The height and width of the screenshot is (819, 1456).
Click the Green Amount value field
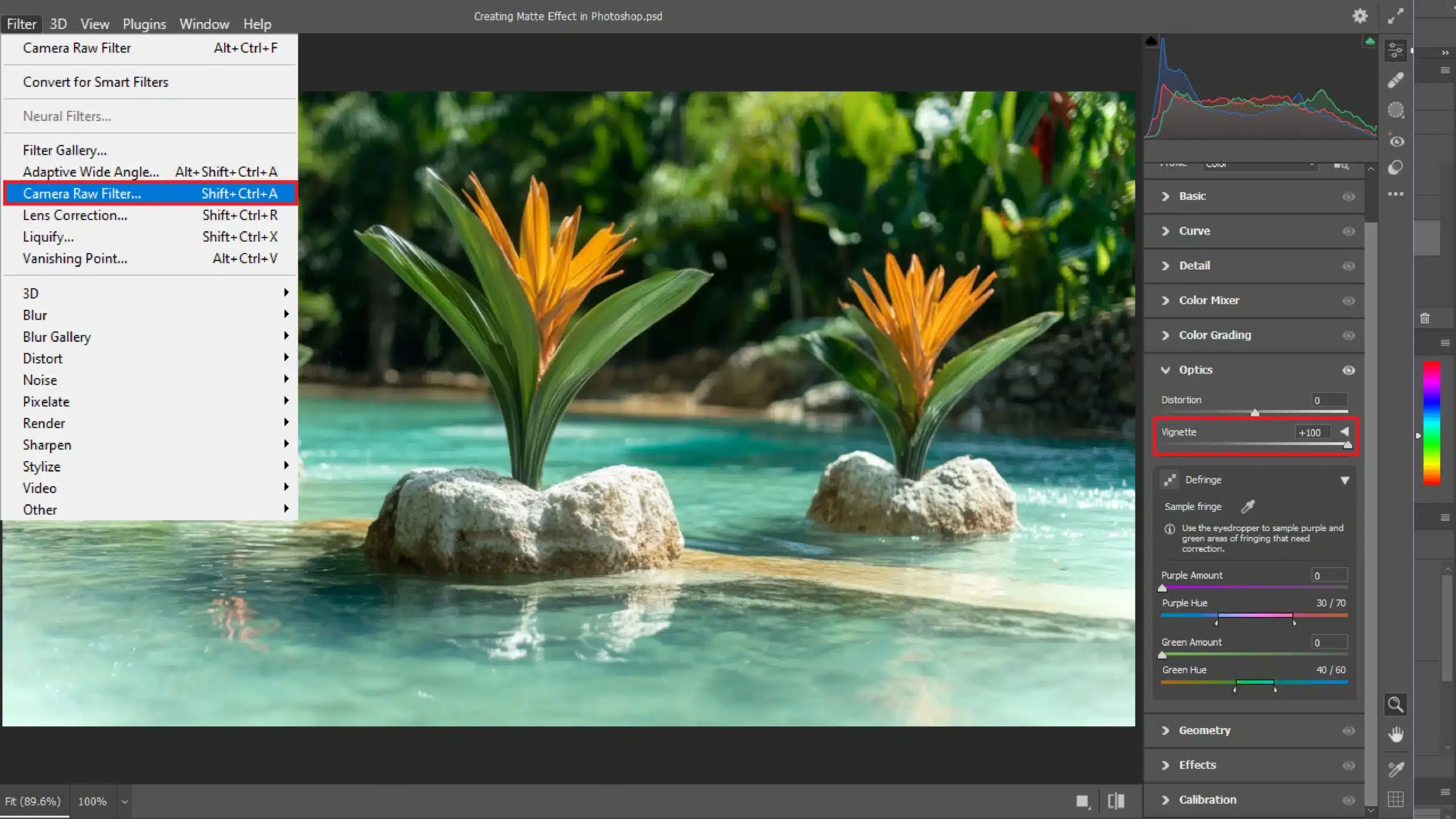tap(1330, 642)
